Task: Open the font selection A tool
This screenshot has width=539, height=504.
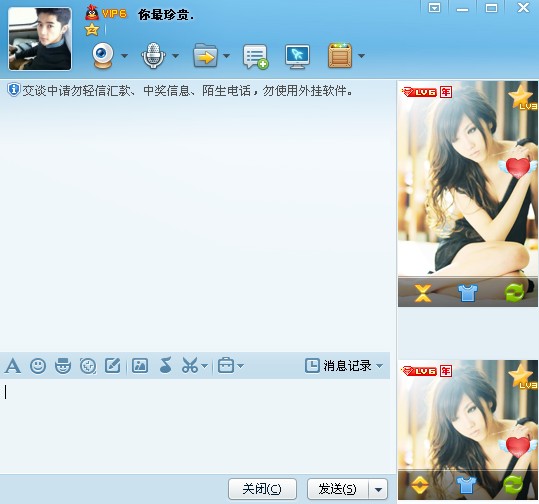Action: 13,366
